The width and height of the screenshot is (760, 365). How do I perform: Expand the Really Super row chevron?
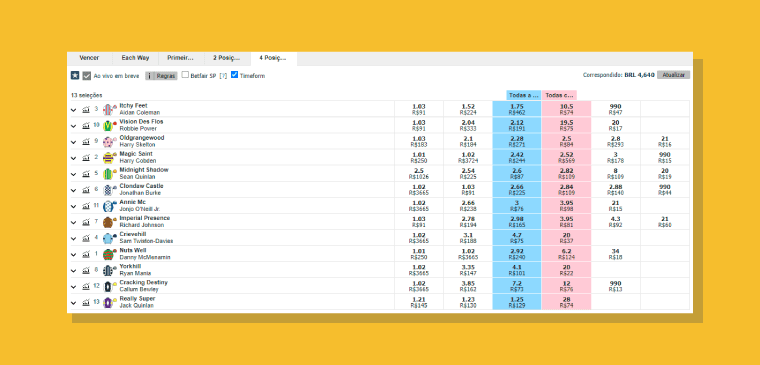click(74, 303)
